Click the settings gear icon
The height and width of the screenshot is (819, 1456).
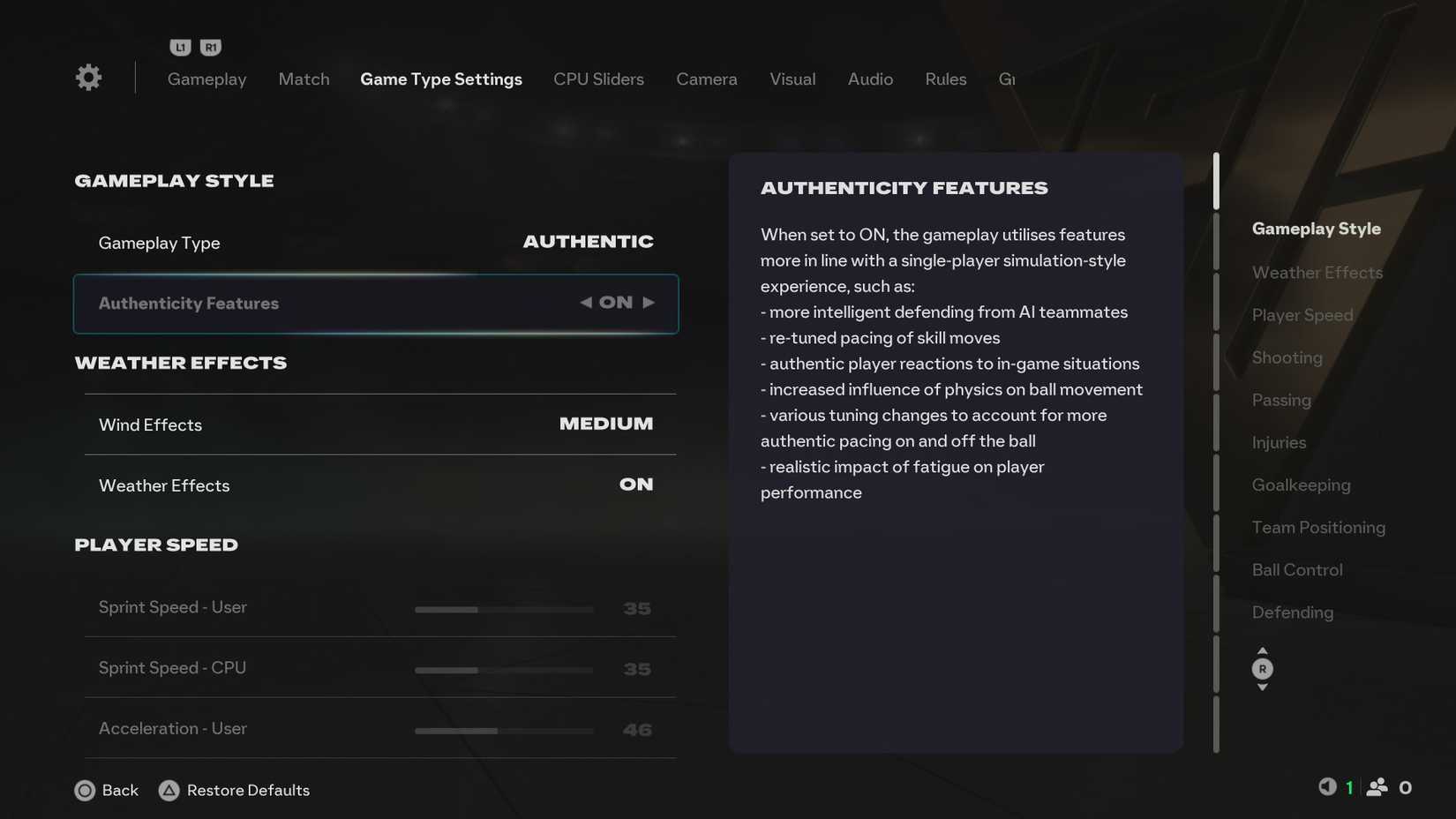point(88,77)
